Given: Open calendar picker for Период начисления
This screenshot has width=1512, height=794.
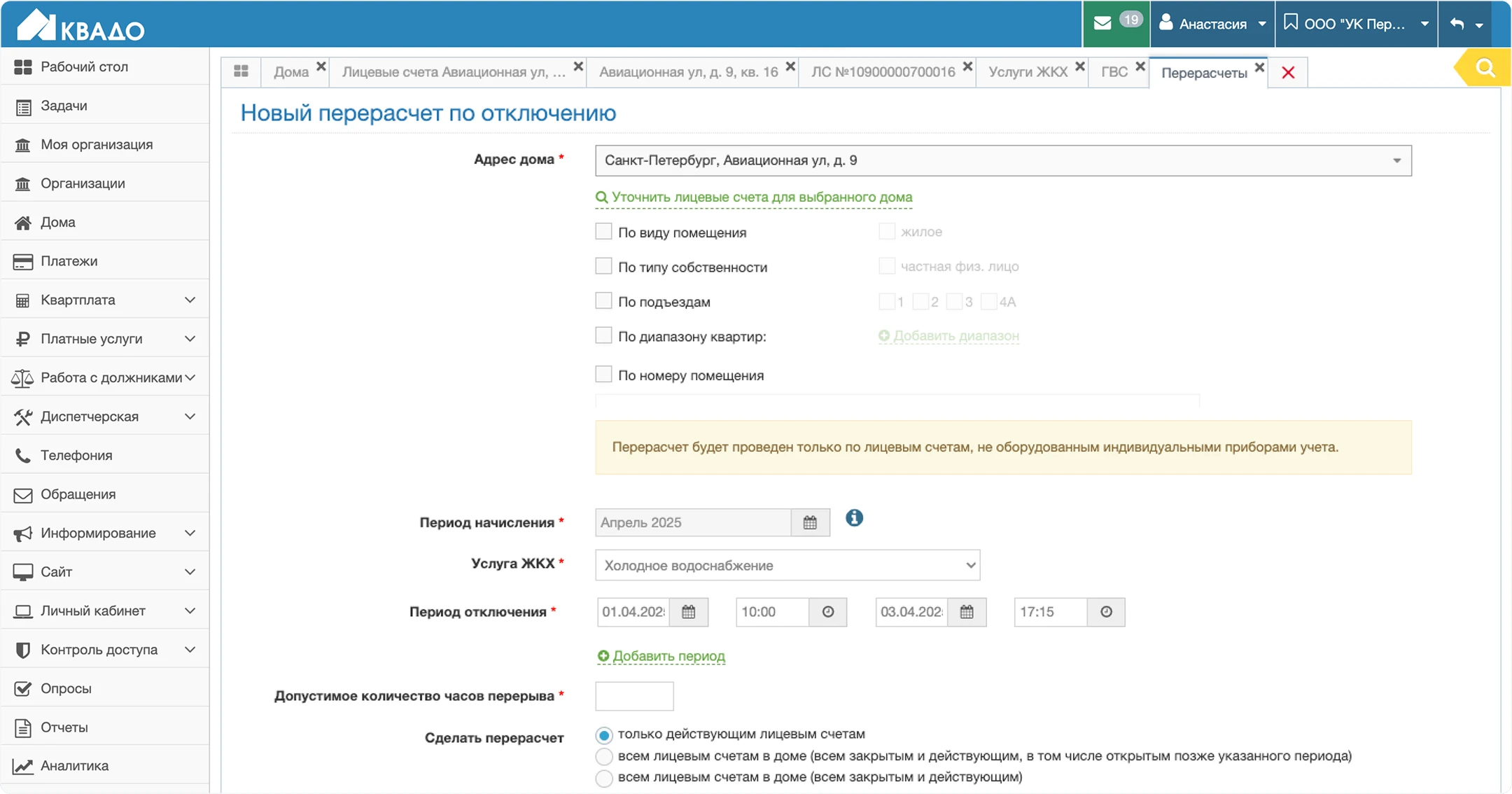Looking at the screenshot, I should coord(810,522).
